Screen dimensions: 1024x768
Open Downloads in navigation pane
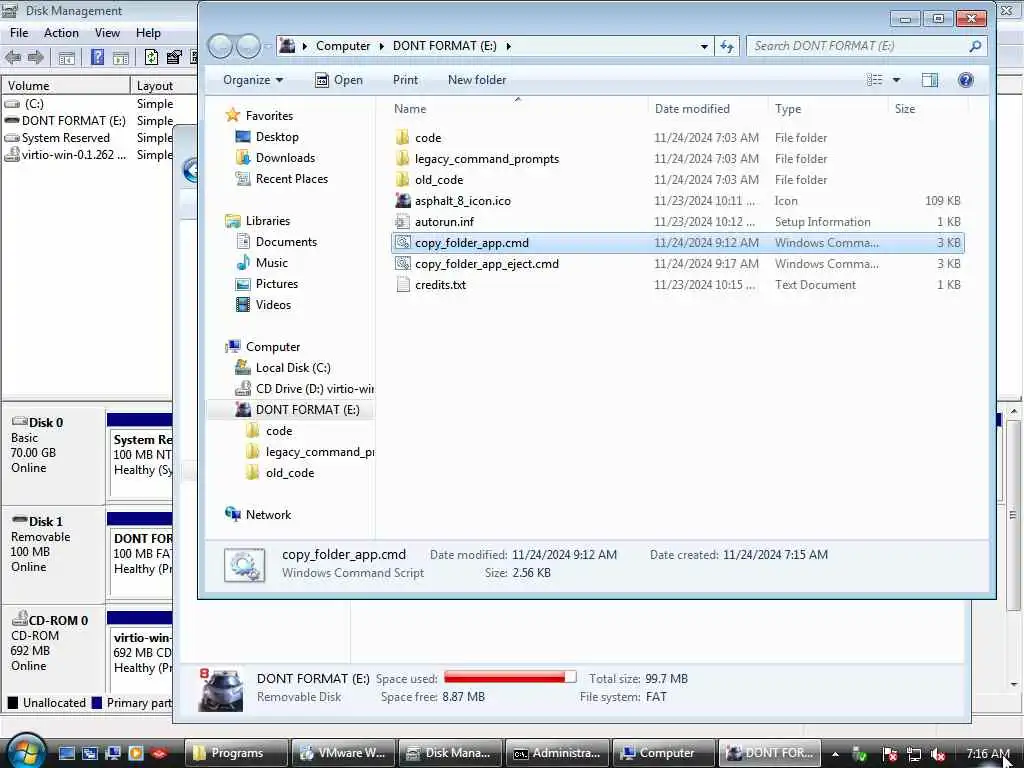[285, 157]
